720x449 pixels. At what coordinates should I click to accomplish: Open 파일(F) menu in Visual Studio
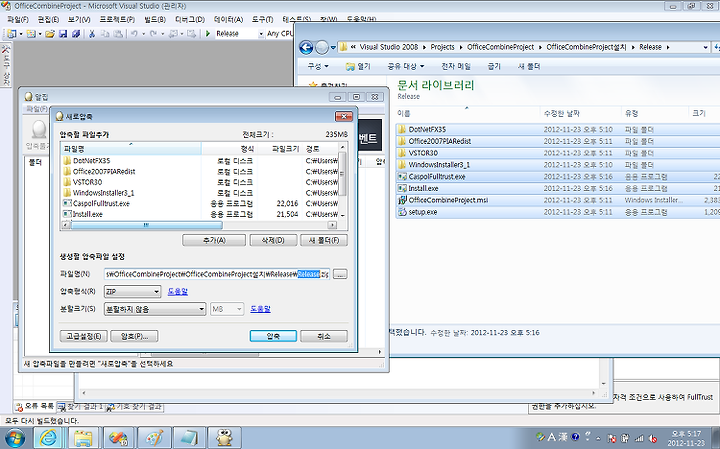[x=18, y=19]
